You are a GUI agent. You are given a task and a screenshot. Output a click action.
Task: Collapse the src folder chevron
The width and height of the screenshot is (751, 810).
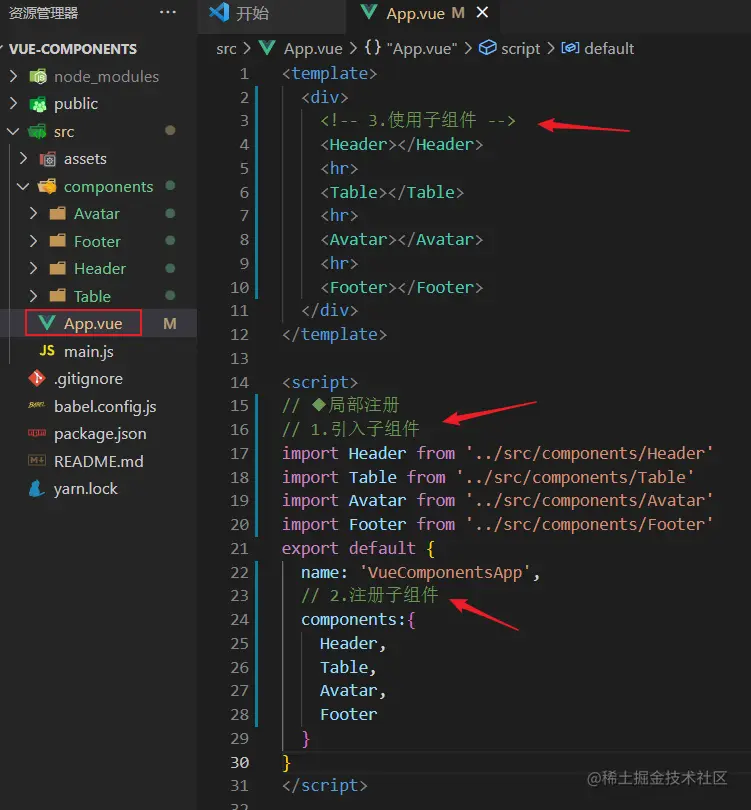13,131
